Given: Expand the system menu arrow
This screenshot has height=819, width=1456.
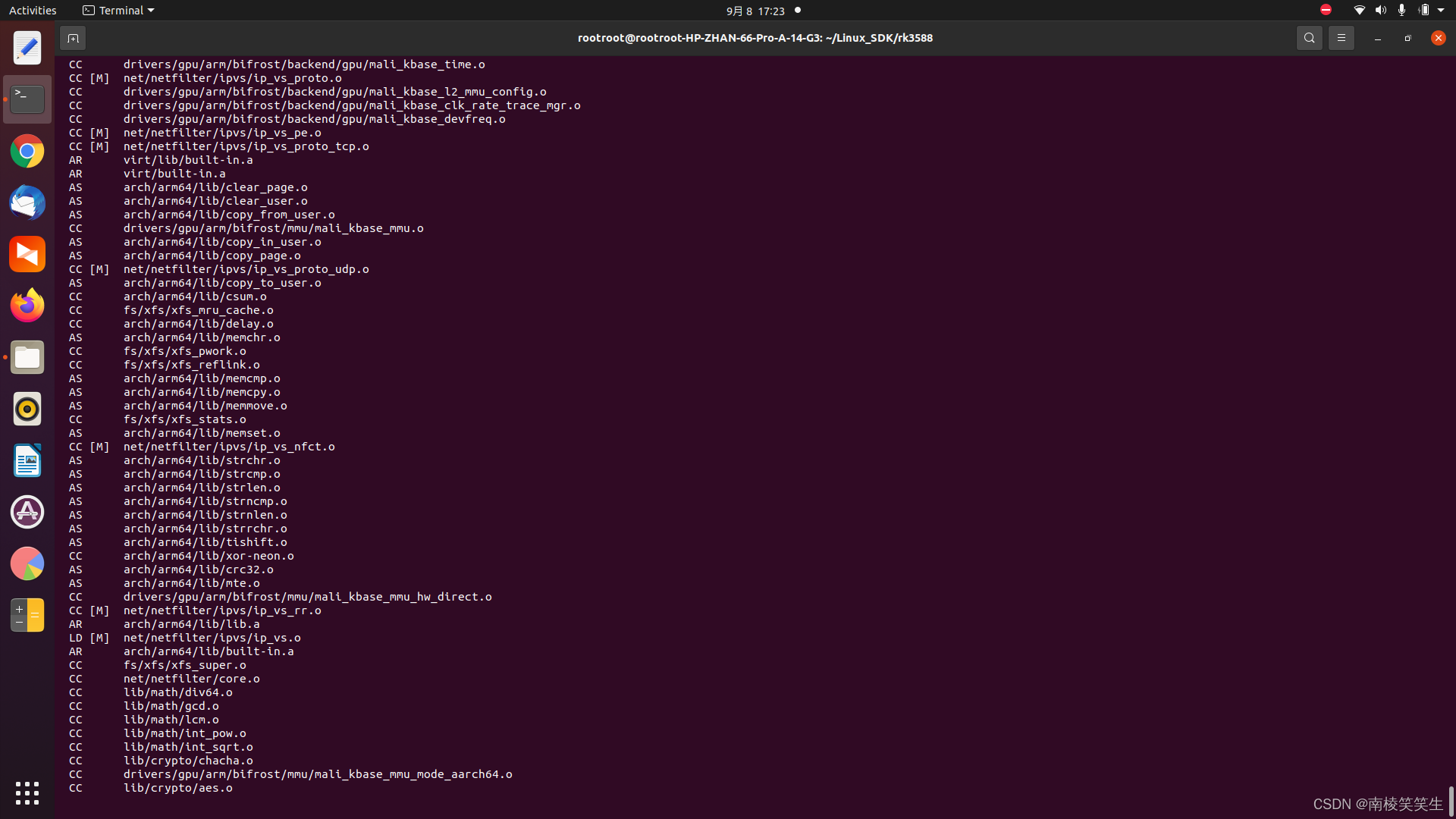Looking at the screenshot, I should point(1441,10).
